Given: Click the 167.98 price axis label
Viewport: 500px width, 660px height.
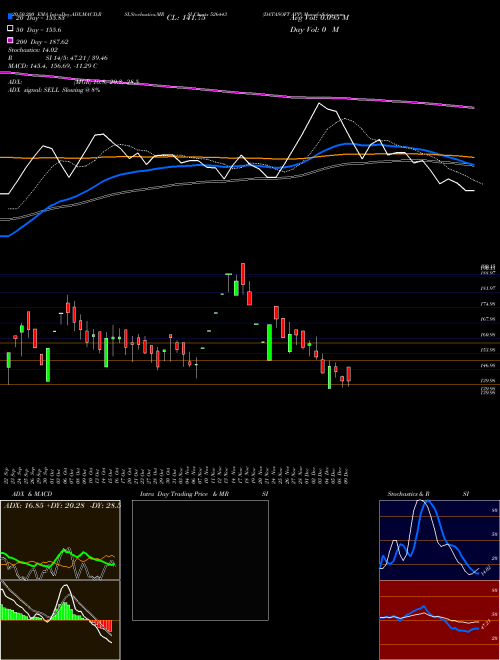Looking at the screenshot, I should coord(489,319).
